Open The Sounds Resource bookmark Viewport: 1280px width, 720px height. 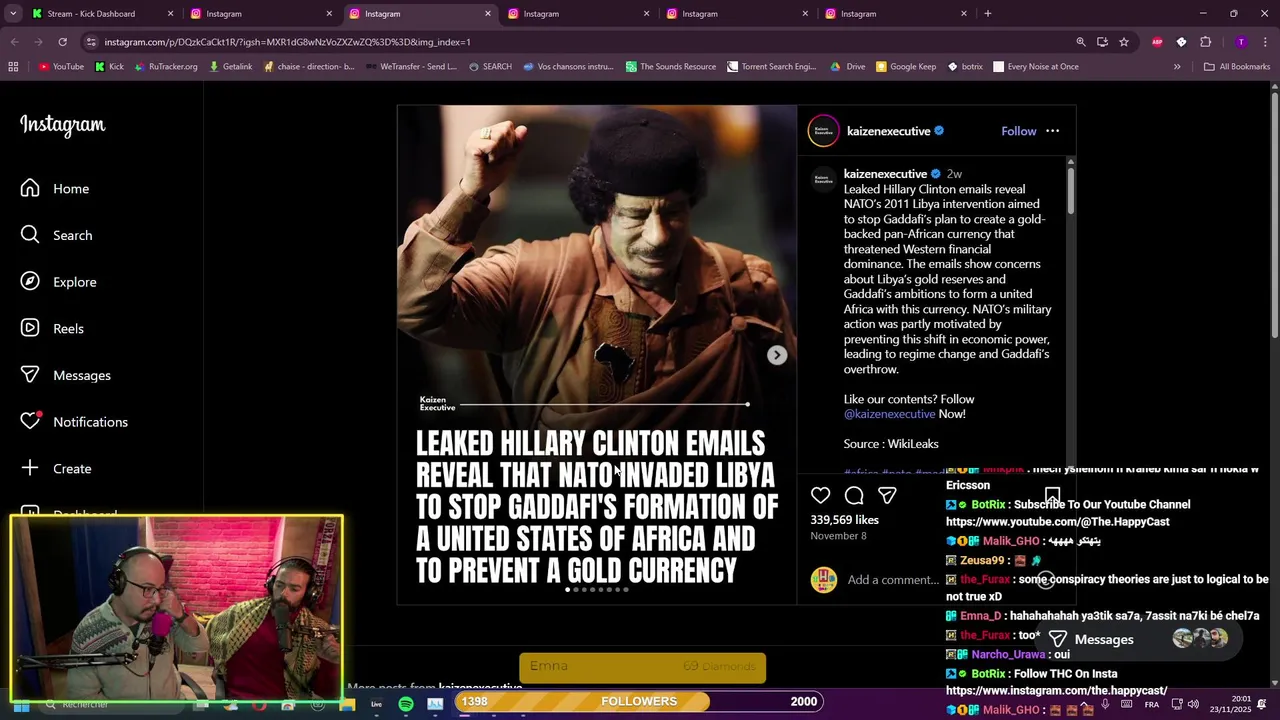pos(670,67)
